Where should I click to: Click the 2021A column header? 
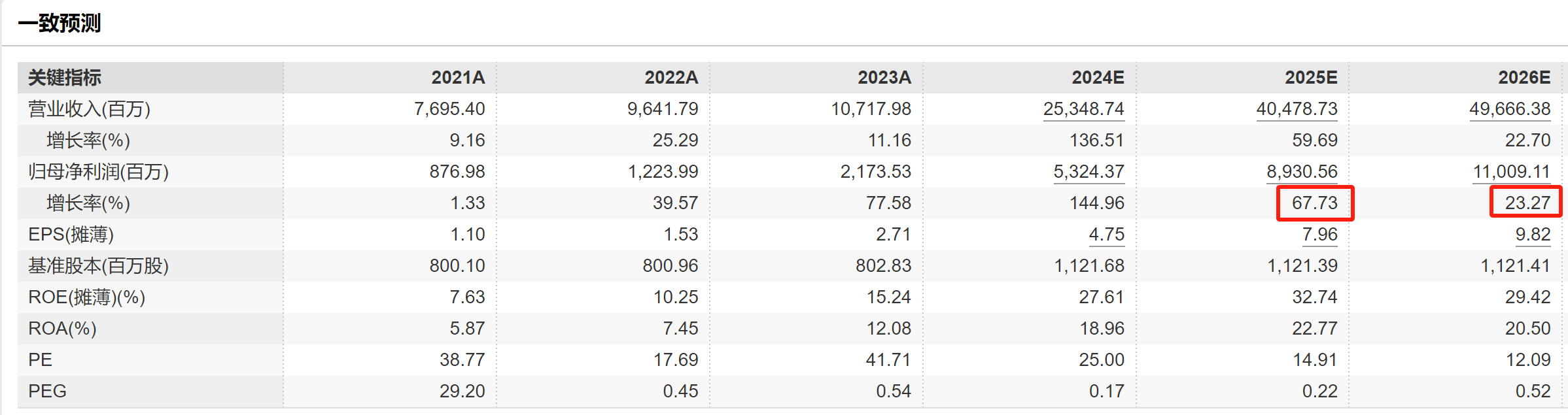click(458, 78)
